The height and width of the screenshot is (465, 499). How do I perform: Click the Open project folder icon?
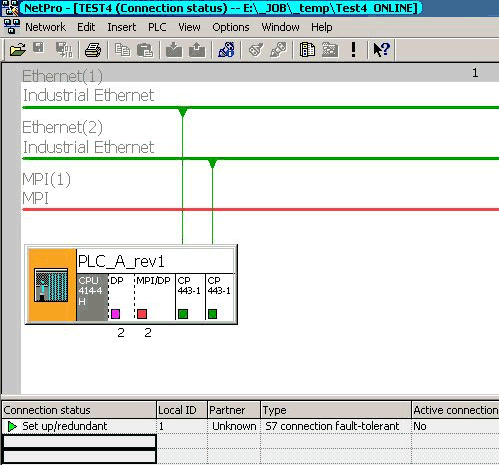click(x=18, y=50)
